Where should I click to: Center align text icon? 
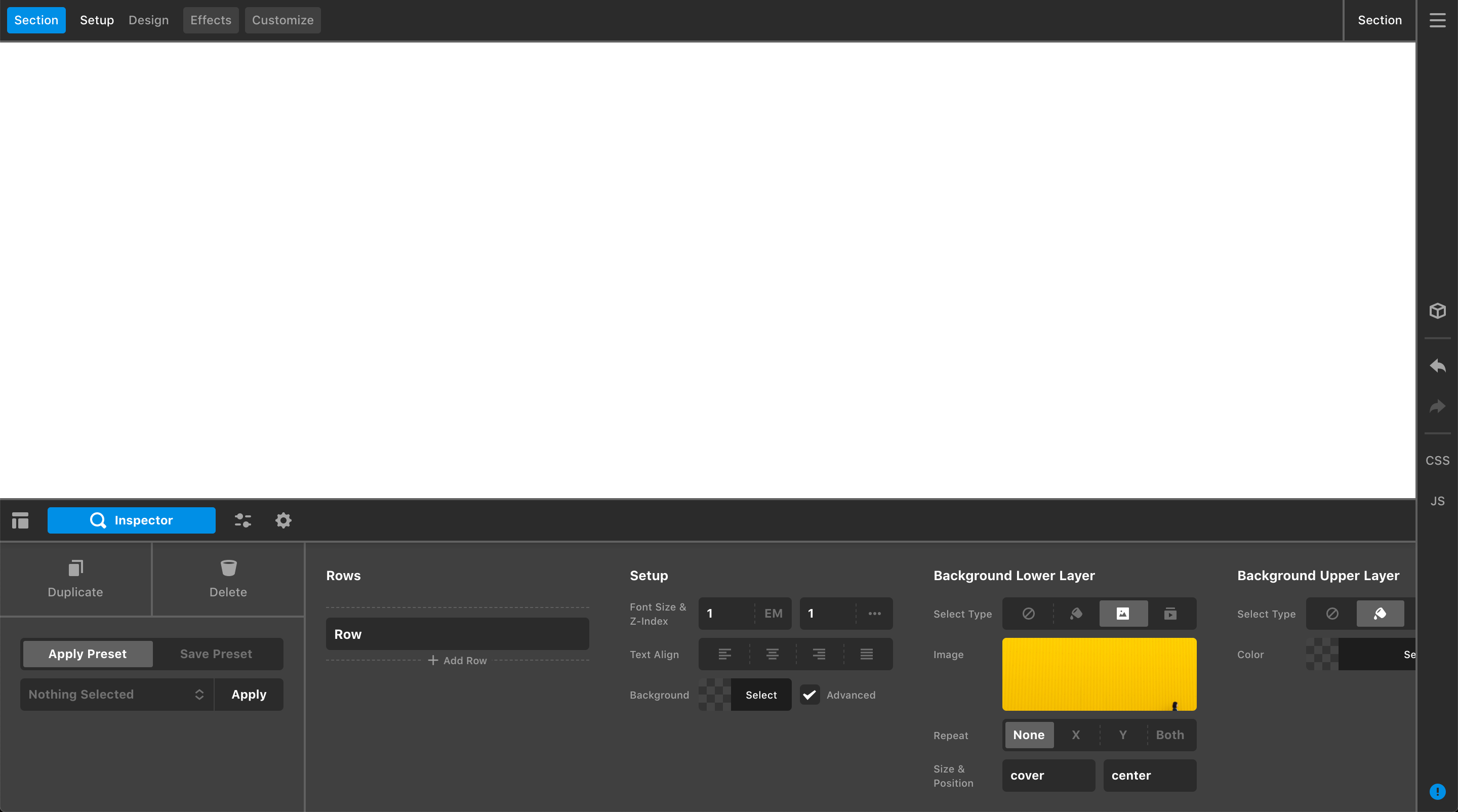tap(772, 654)
